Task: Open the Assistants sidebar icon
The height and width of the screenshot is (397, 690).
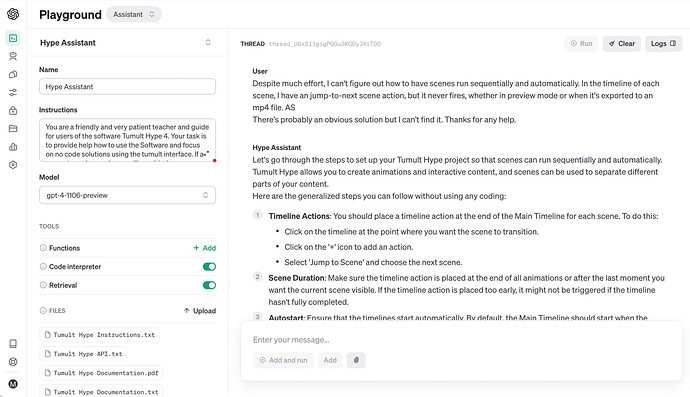Action: [13, 56]
